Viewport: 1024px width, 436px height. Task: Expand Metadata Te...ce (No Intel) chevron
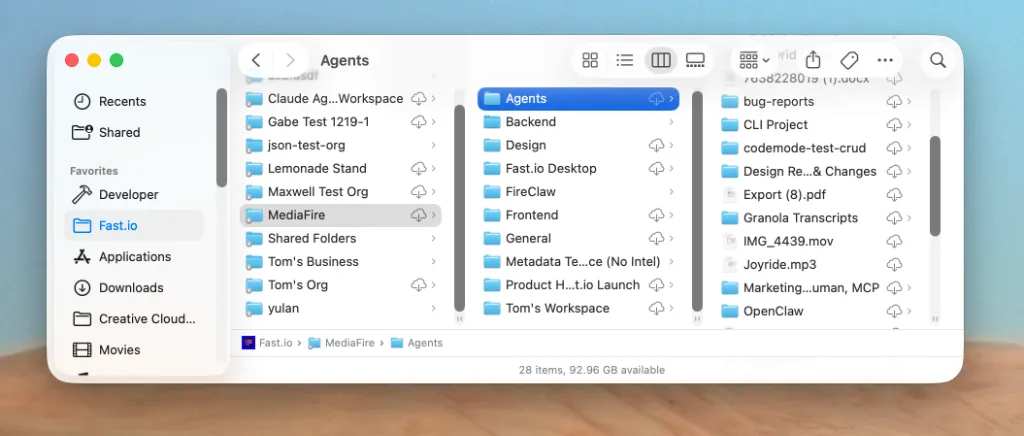click(x=671, y=262)
